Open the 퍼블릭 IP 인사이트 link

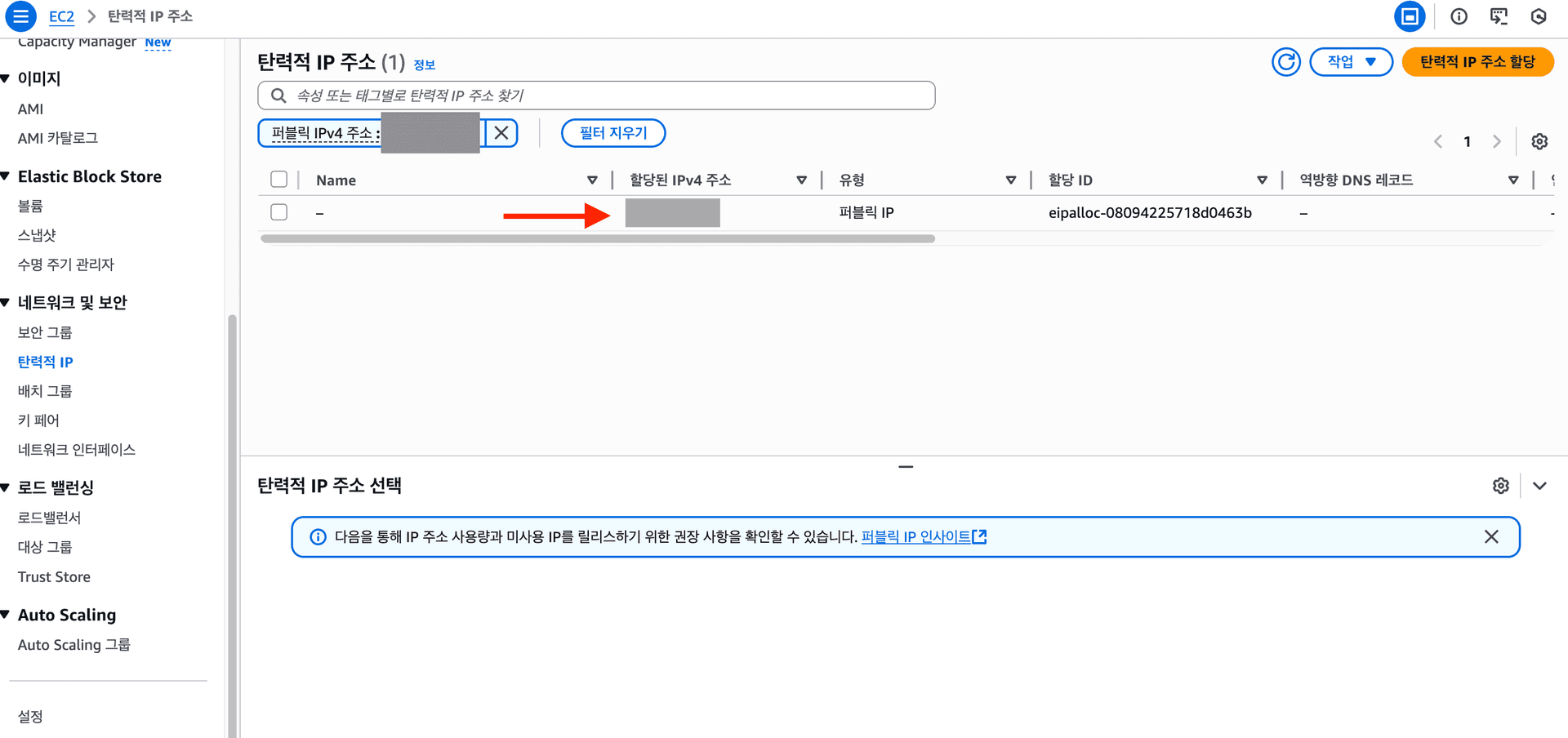[918, 536]
